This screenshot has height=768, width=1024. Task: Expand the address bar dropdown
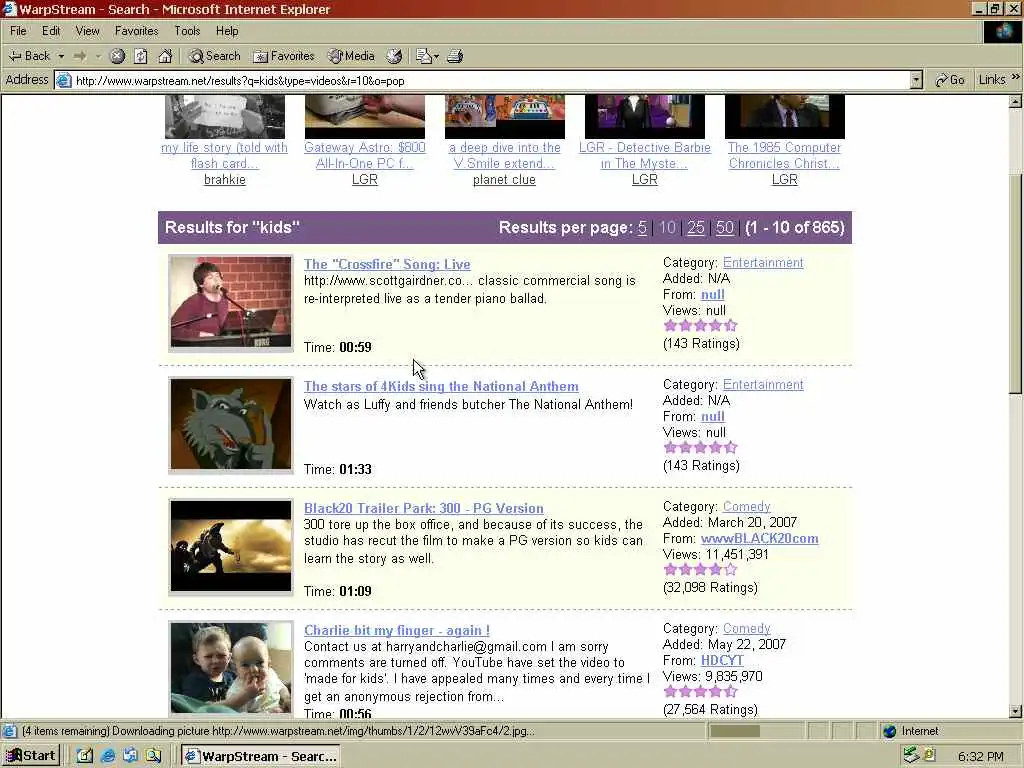916,80
